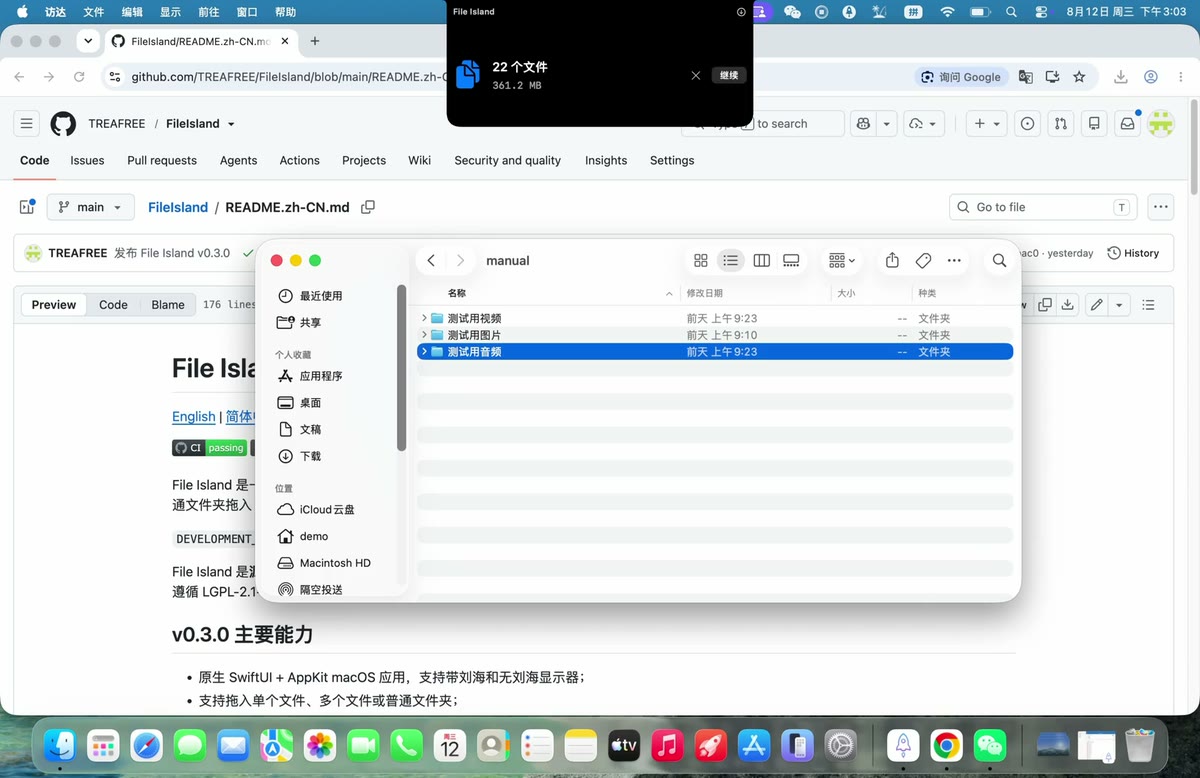Toggle the GitHub file tree panel
The height and width of the screenshot is (778, 1200).
27,207
